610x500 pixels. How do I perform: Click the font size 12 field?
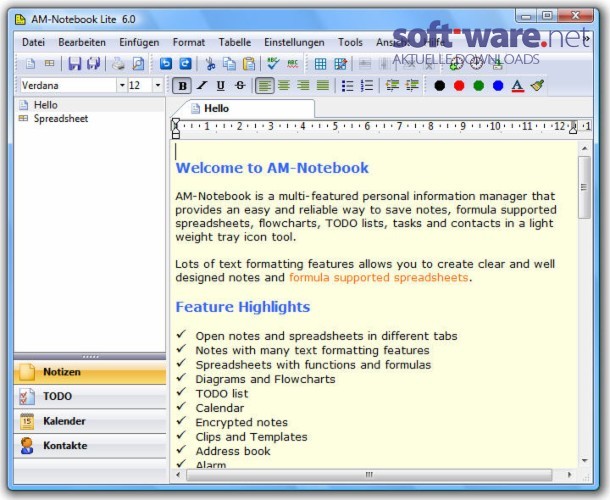click(x=140, y=85)
